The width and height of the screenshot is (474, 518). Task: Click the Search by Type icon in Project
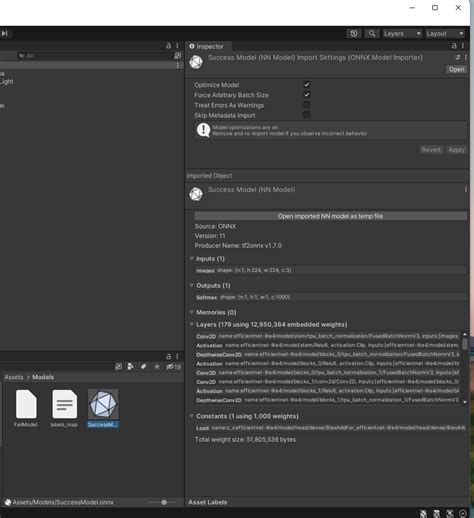[x=131, y=367]
